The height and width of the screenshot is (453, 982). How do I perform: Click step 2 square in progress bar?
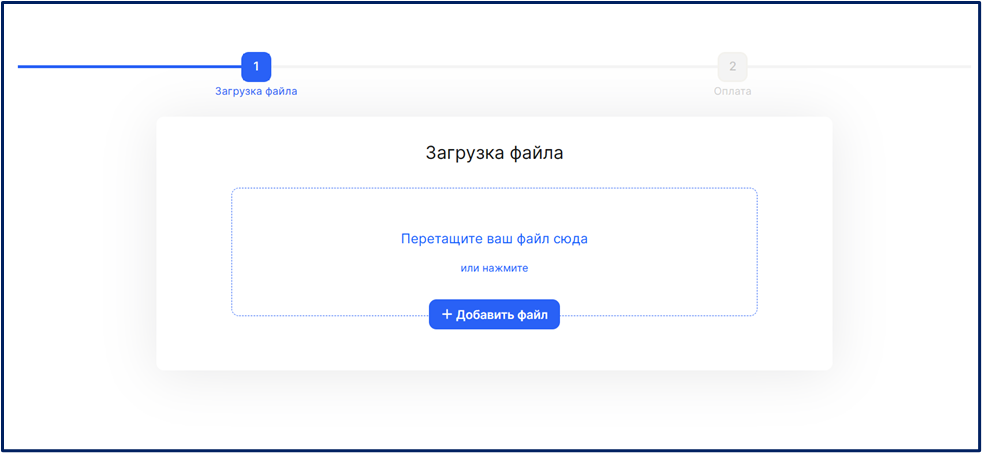(x=733, y=66)
